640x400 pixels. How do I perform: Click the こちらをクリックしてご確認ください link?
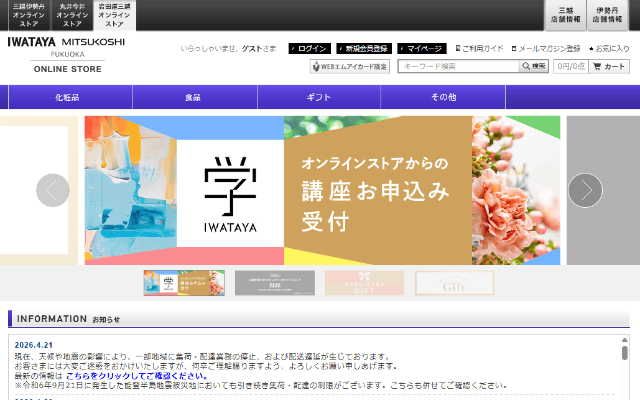(137, 376)
